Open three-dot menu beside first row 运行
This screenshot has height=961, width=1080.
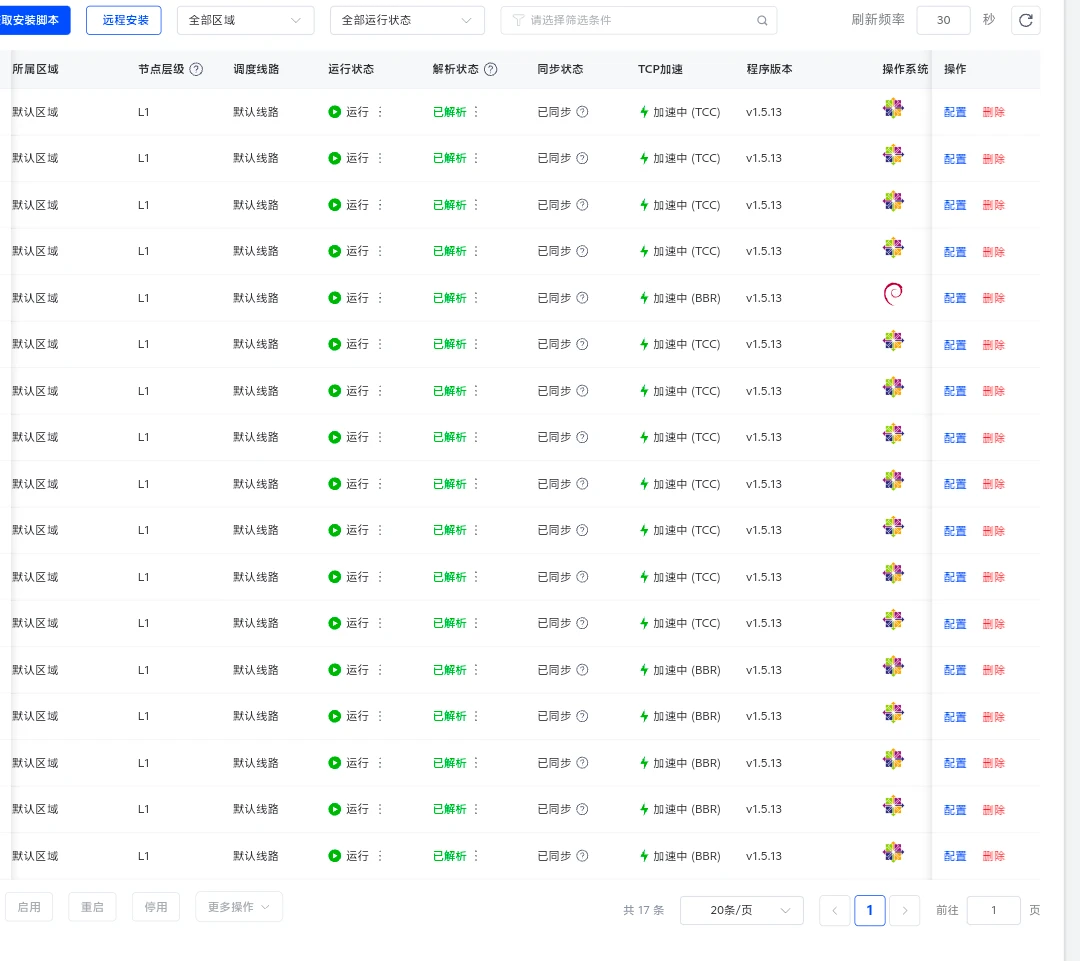tap(380, 112)
